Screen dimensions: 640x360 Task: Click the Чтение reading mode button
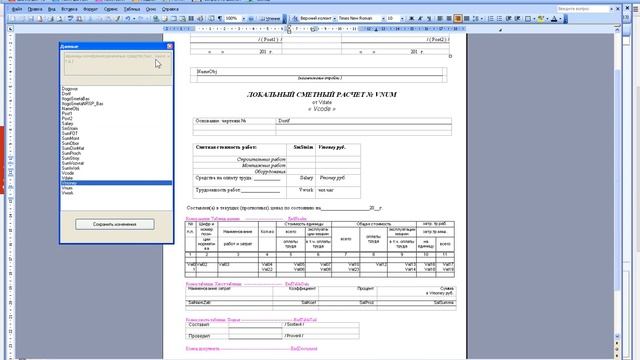click(270, 19)
